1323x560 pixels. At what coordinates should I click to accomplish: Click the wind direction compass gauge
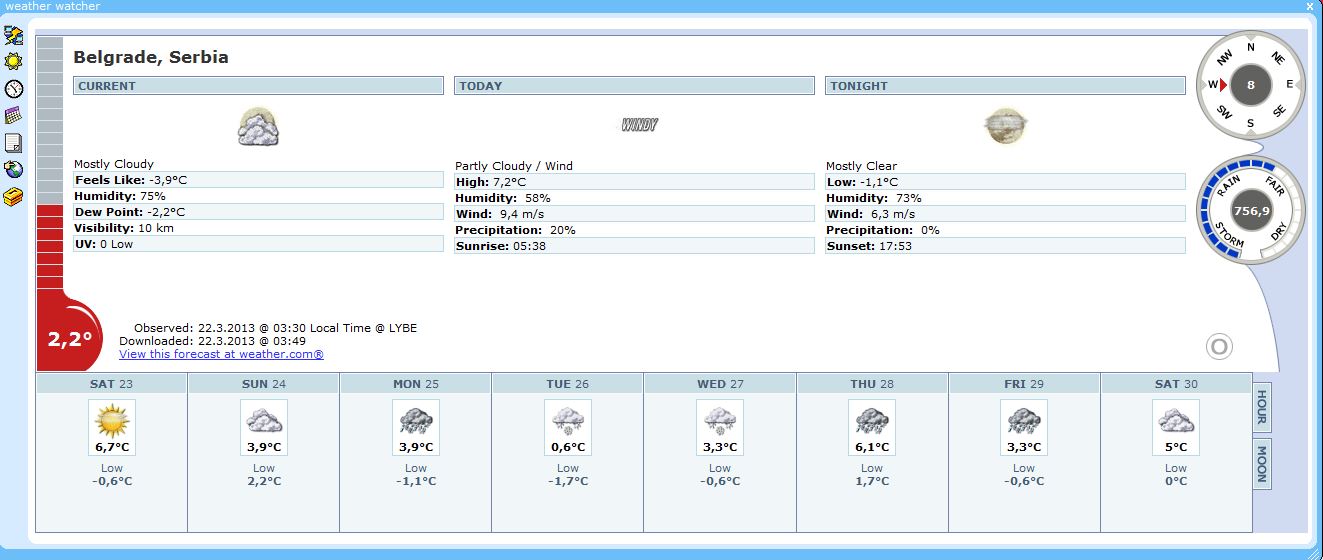pos(1250,85)
